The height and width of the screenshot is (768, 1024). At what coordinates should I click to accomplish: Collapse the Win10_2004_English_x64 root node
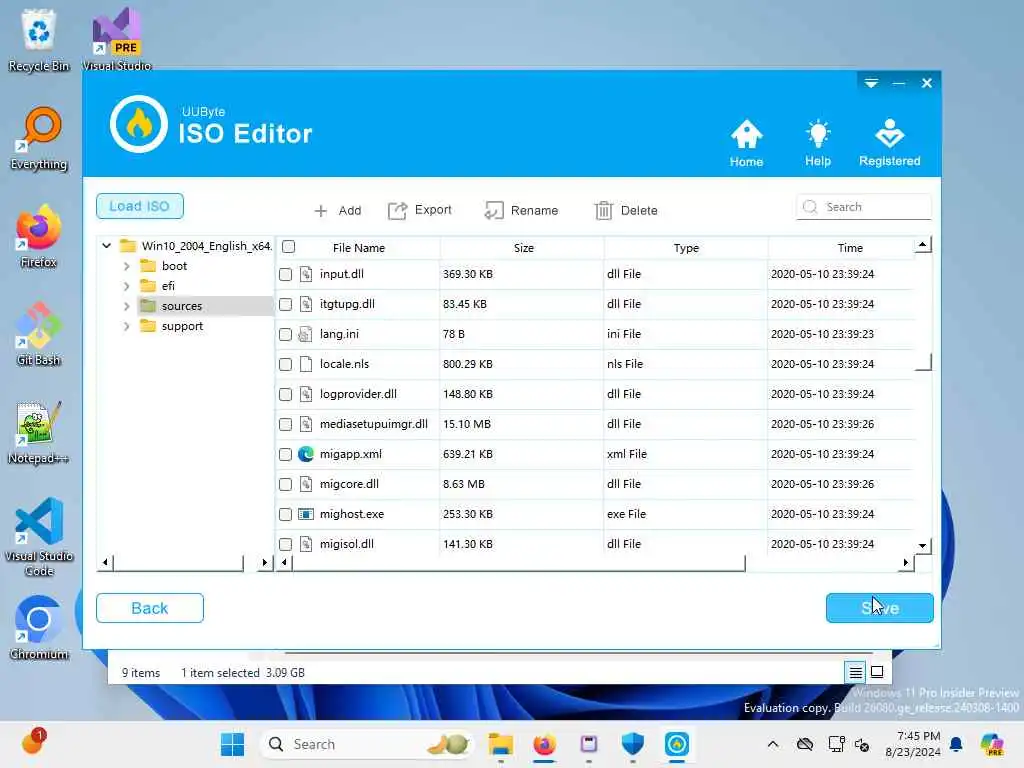point(106,246)
